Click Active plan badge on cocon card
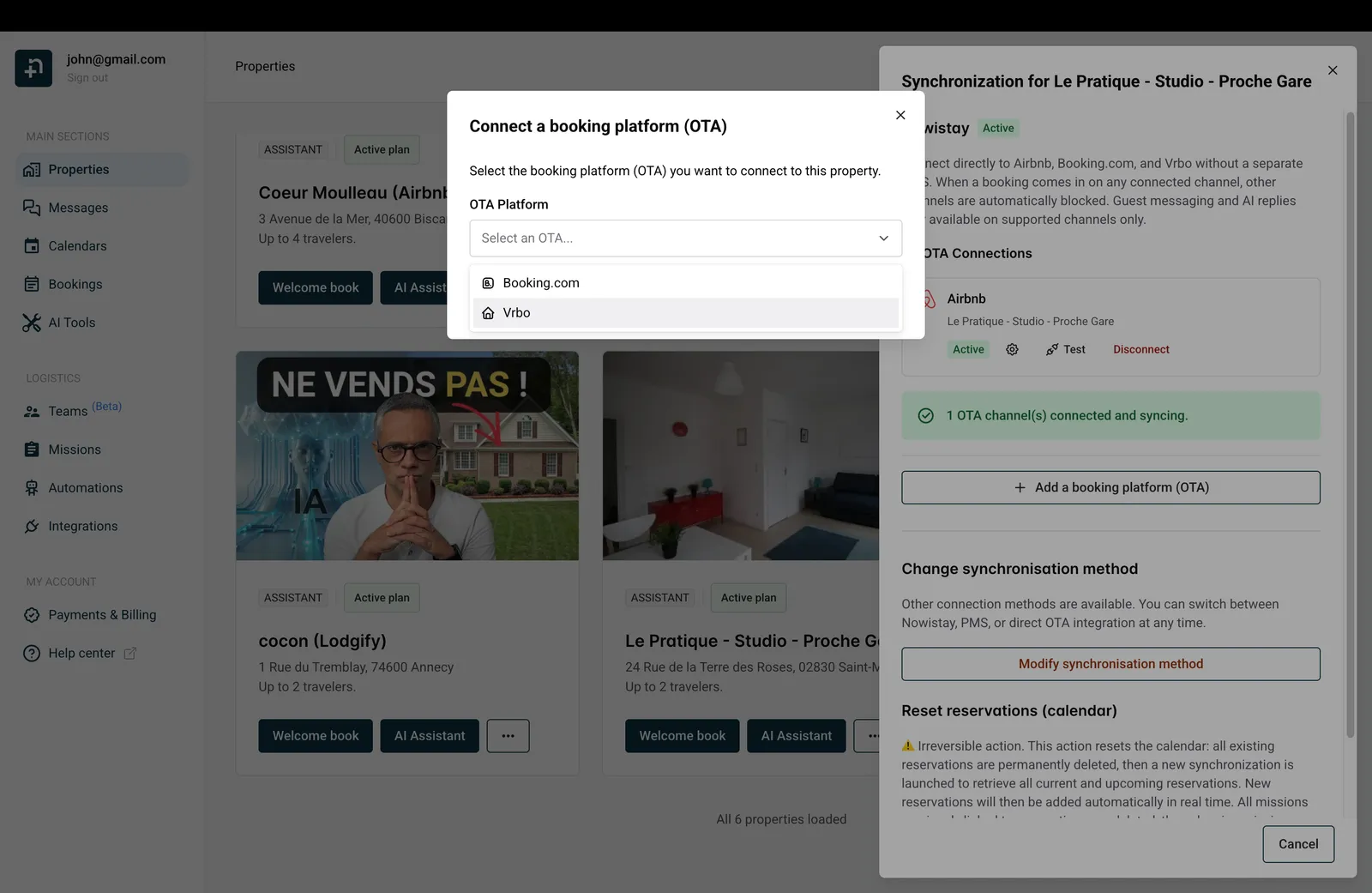 pos(382,598)
